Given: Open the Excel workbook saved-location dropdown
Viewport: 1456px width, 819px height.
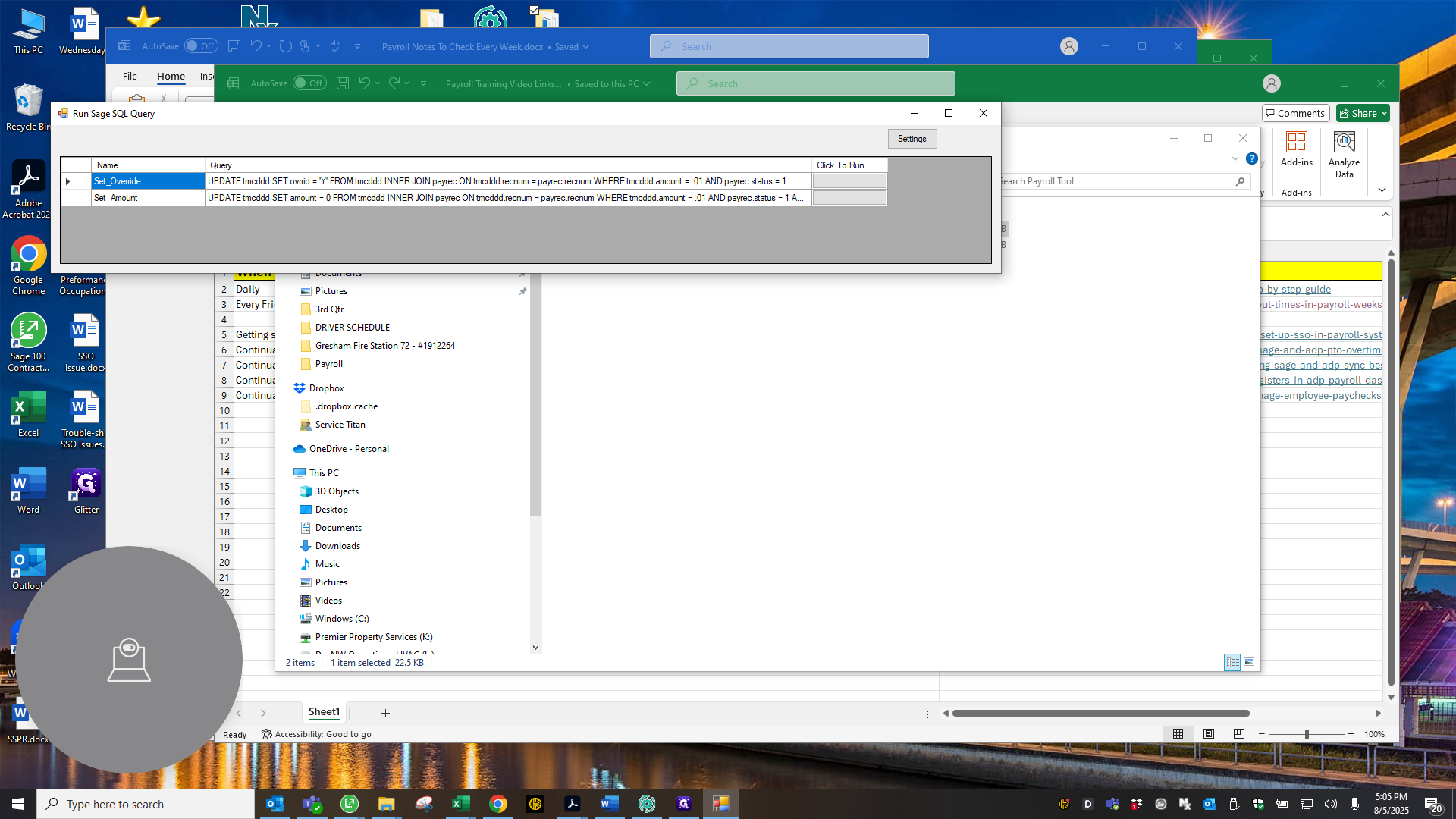Looking at the screenshot, I should (x=646, y=83).
